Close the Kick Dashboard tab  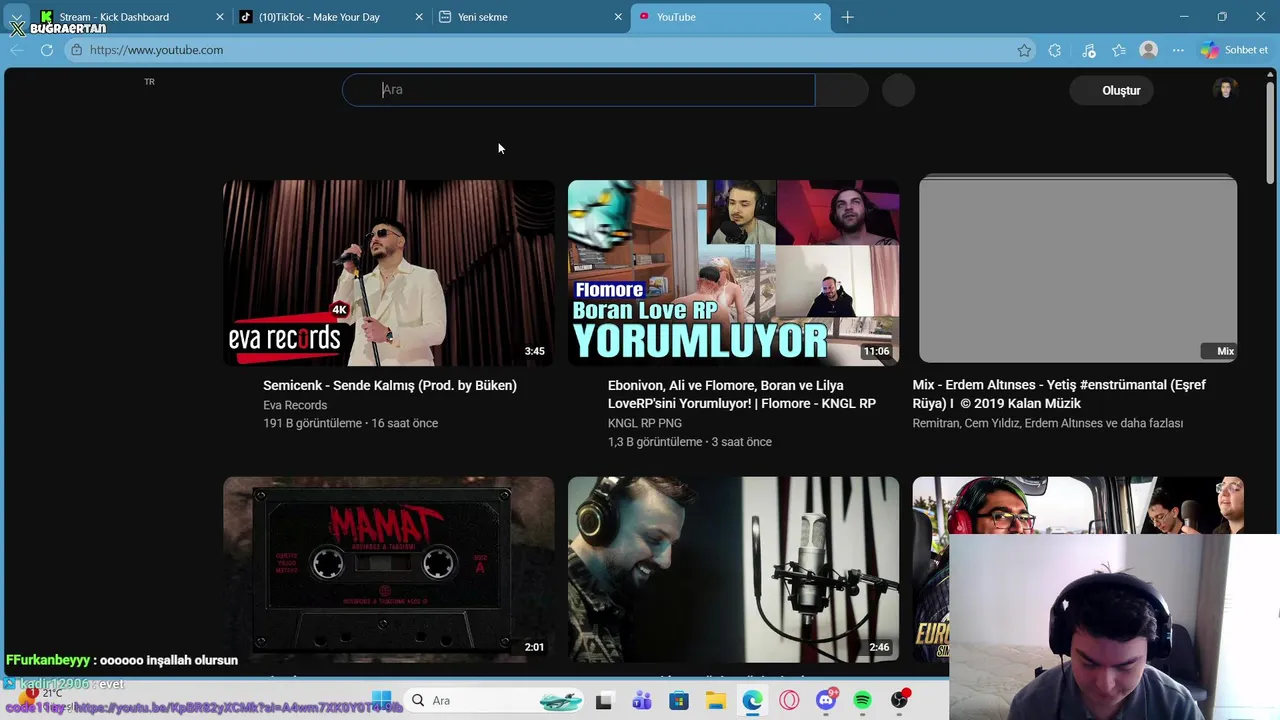click(x=220, y=17)
